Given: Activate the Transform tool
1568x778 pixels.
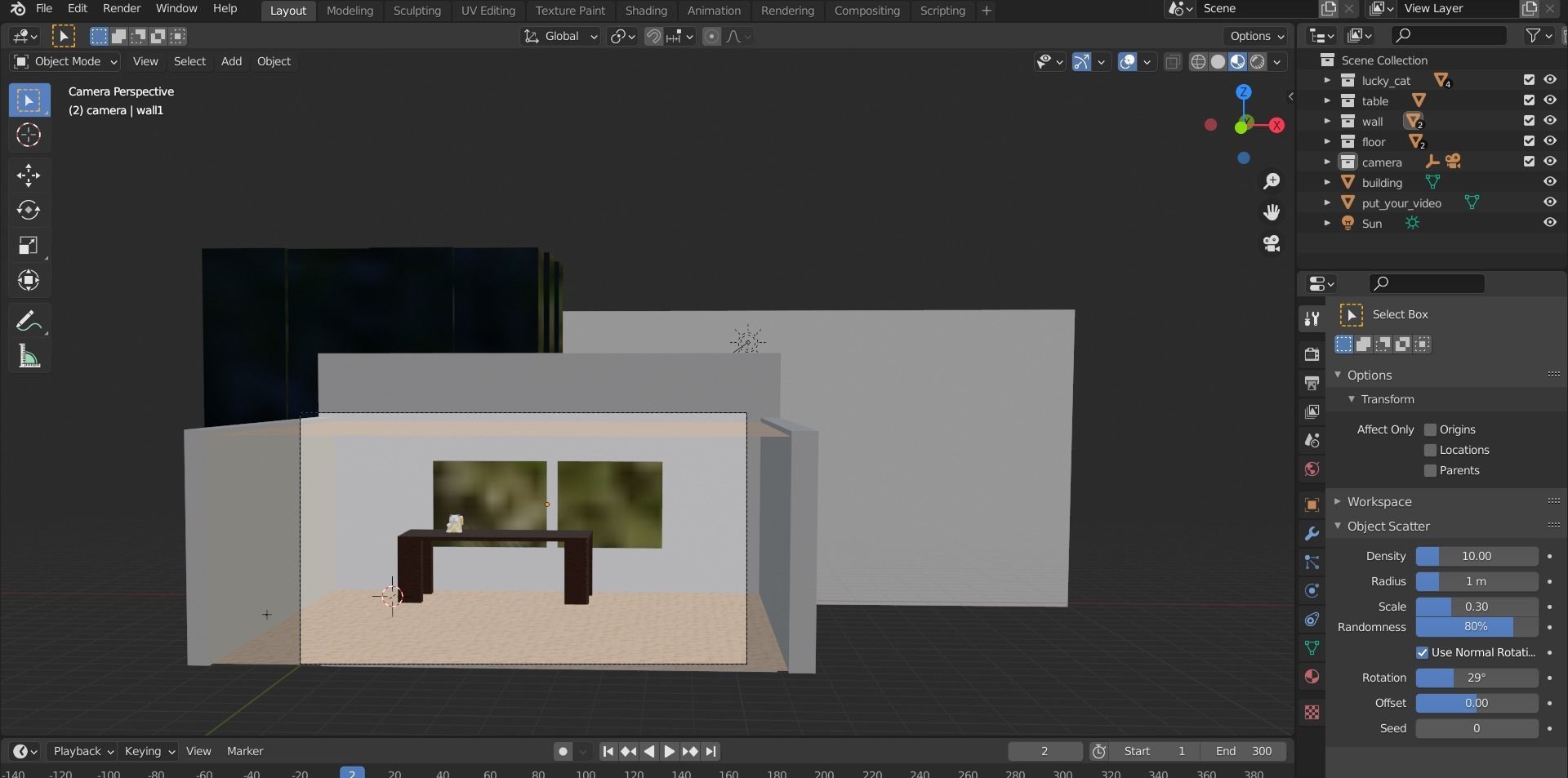Looking at the screenshot, I should [29, 281].
